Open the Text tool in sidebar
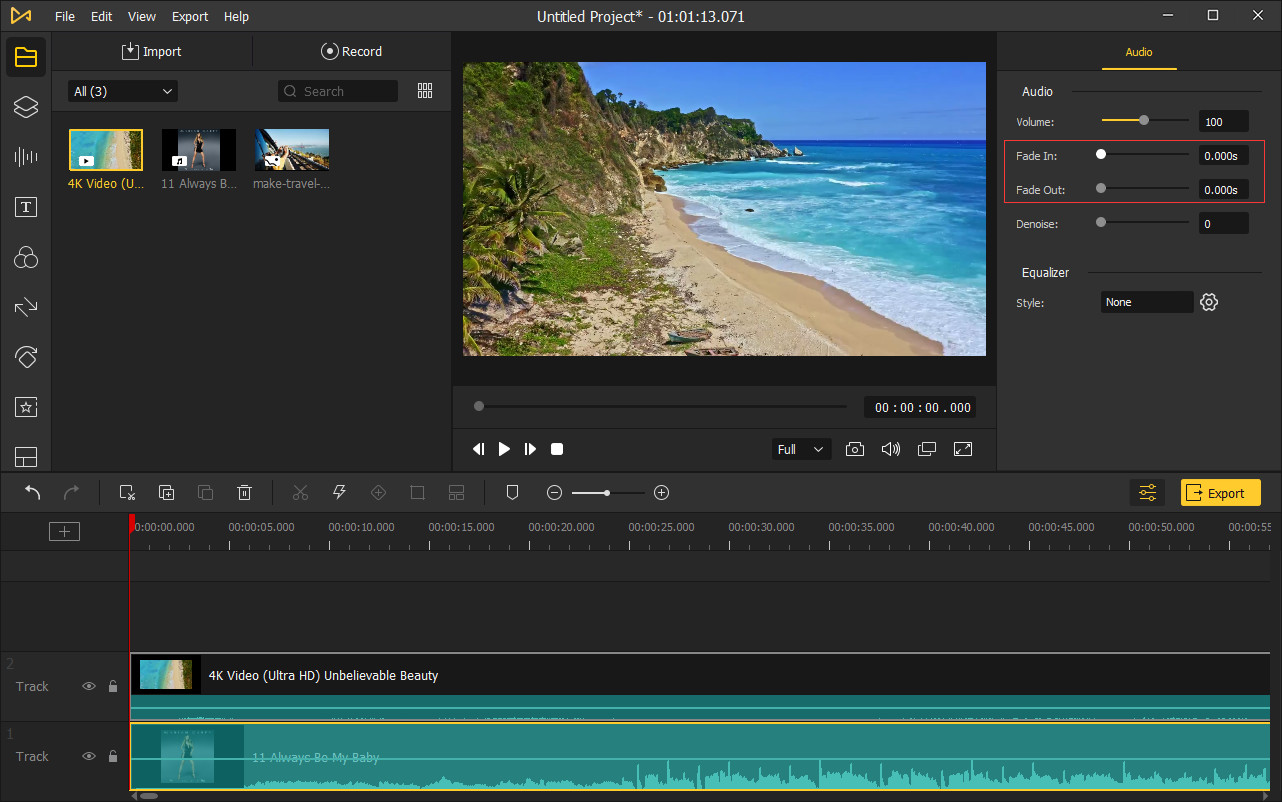This screenshot has width=1282, height=802. pyautogui.click(x=26, y=207)
